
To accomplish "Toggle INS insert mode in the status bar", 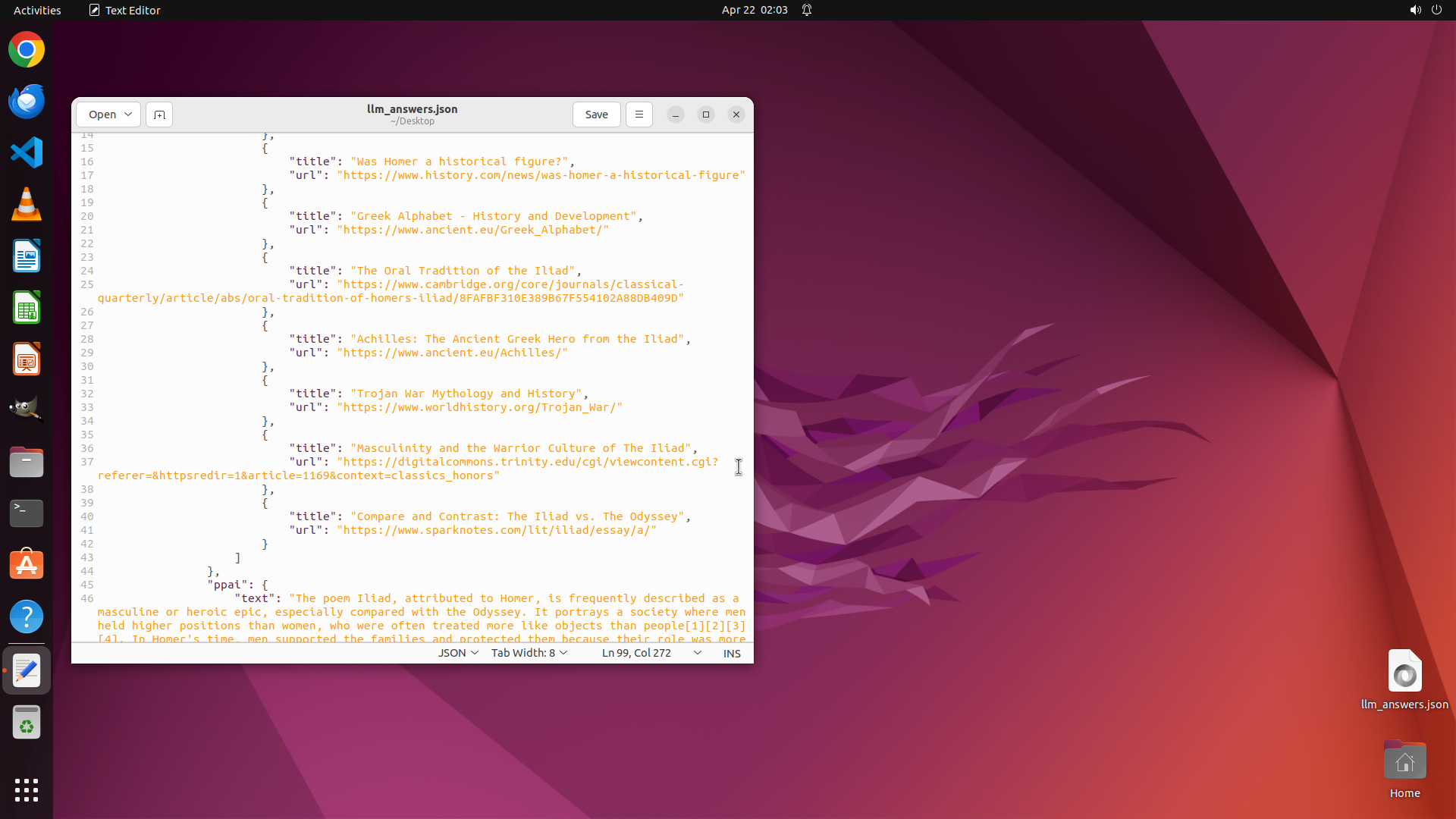I will tap(731, 653).
